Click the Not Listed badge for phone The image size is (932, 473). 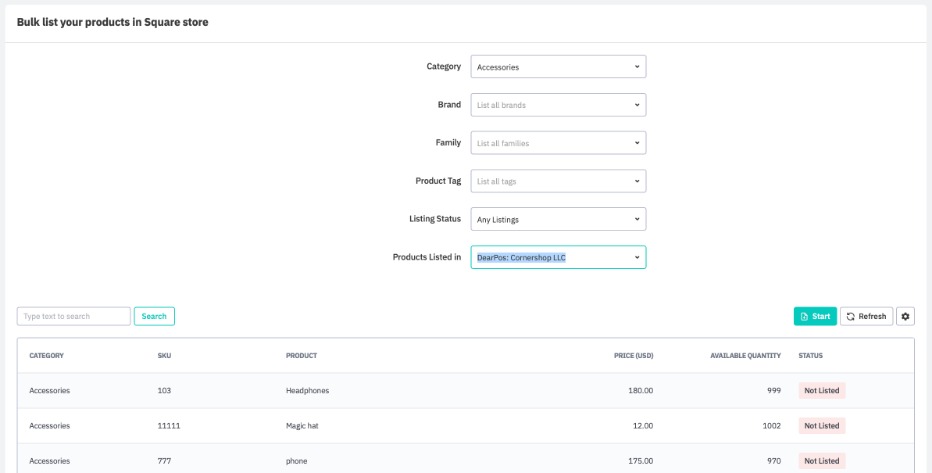pos(821,461)
